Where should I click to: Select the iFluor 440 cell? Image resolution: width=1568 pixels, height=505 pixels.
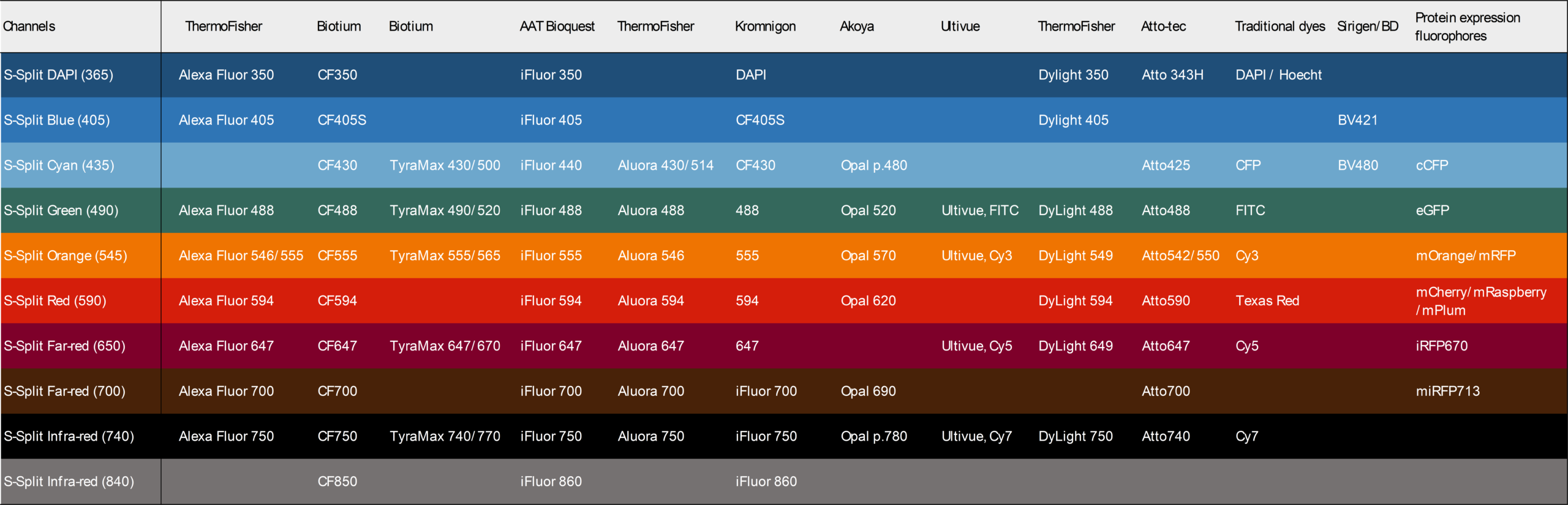click(x=551, y=165)
